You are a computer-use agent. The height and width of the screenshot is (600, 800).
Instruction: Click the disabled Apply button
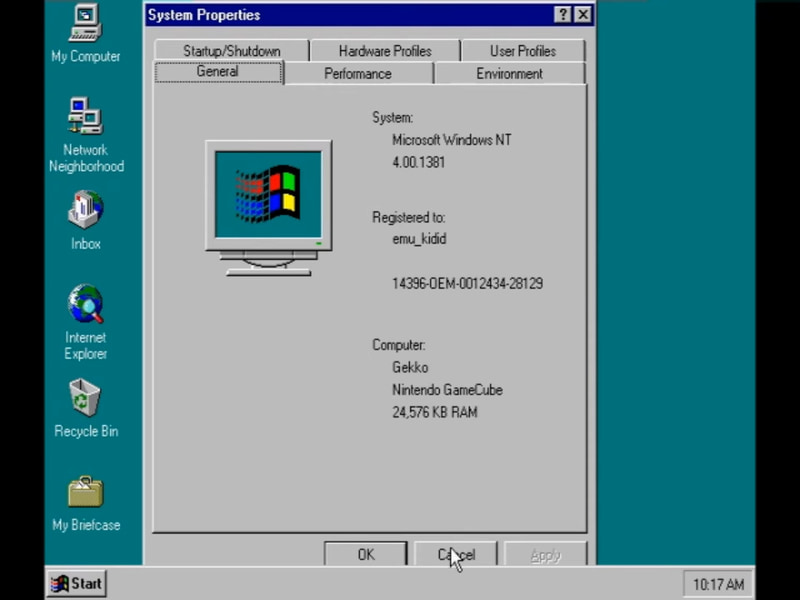(545, 554)
